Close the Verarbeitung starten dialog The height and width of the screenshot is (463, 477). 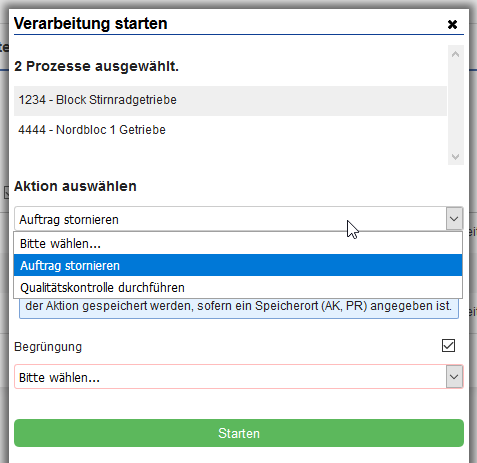452,24
